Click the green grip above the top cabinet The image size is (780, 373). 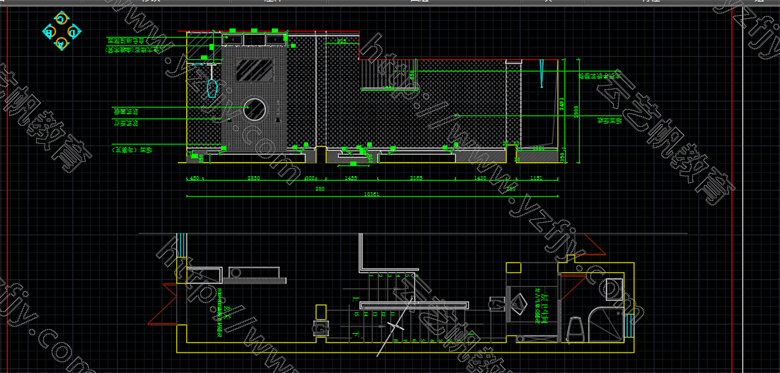click(254, 30)
